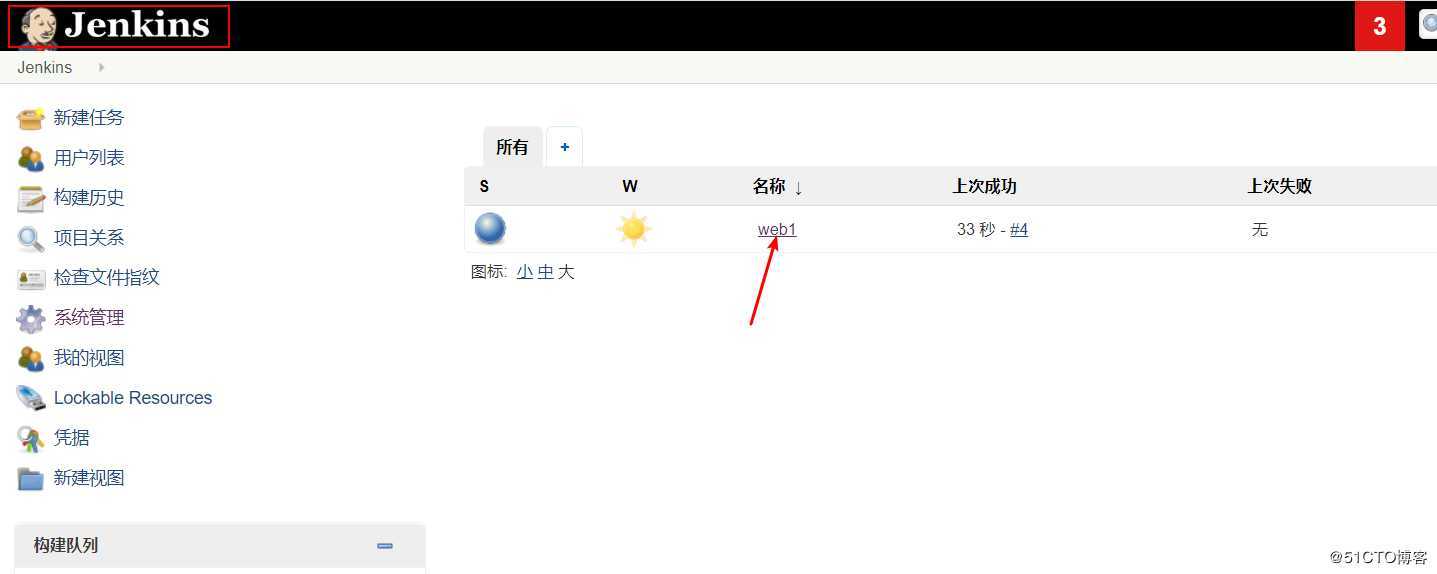The width and height of the screenshot is (1437, 574).
Task: Collapse the 构建队列 panel with minus button
Action: pos(385,546)
